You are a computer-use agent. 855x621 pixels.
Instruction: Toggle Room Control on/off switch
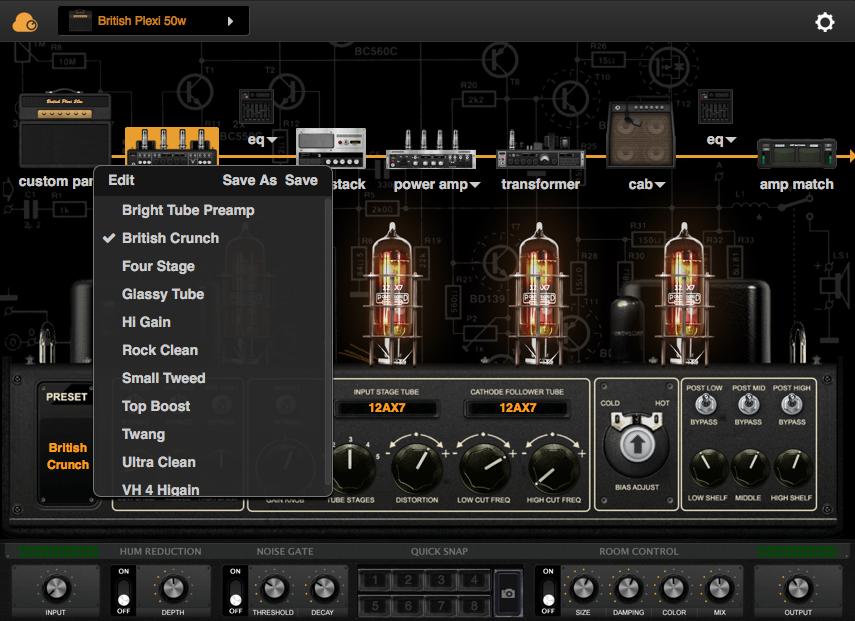coord(548,592)
